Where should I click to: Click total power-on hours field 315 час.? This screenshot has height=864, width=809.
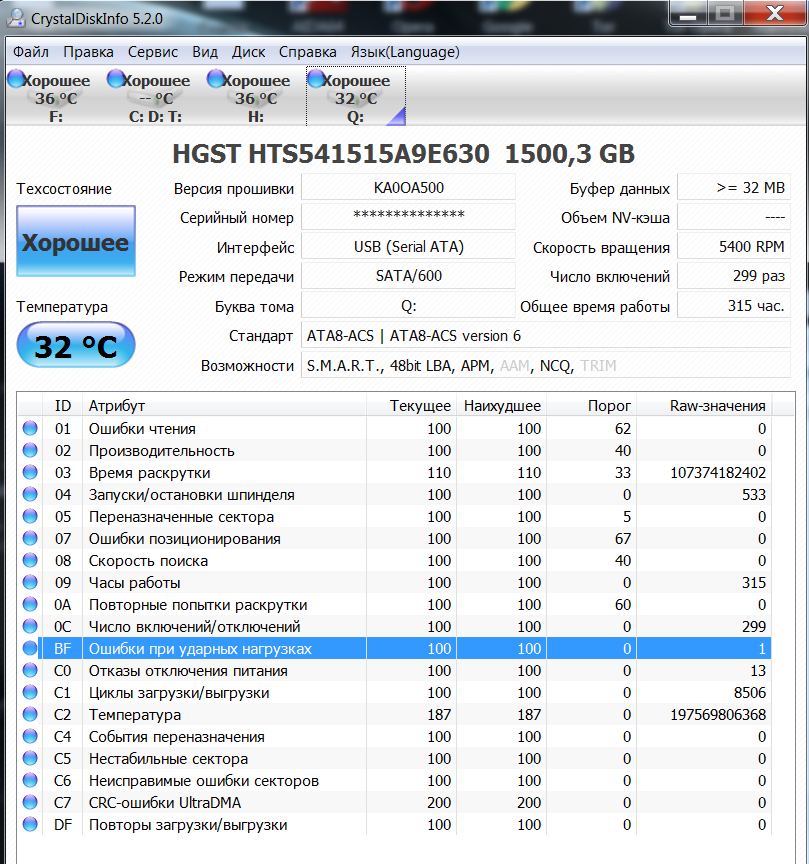point(734,306)
